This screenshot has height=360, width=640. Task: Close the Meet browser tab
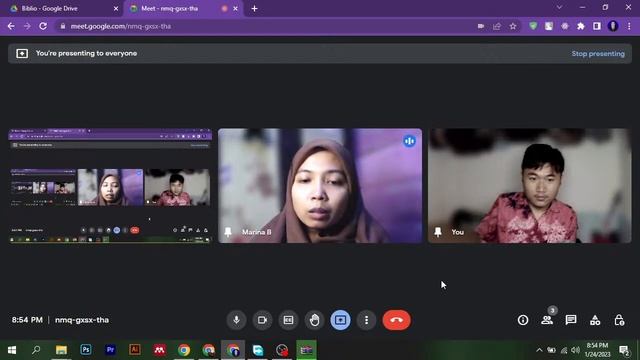point(236,9)
